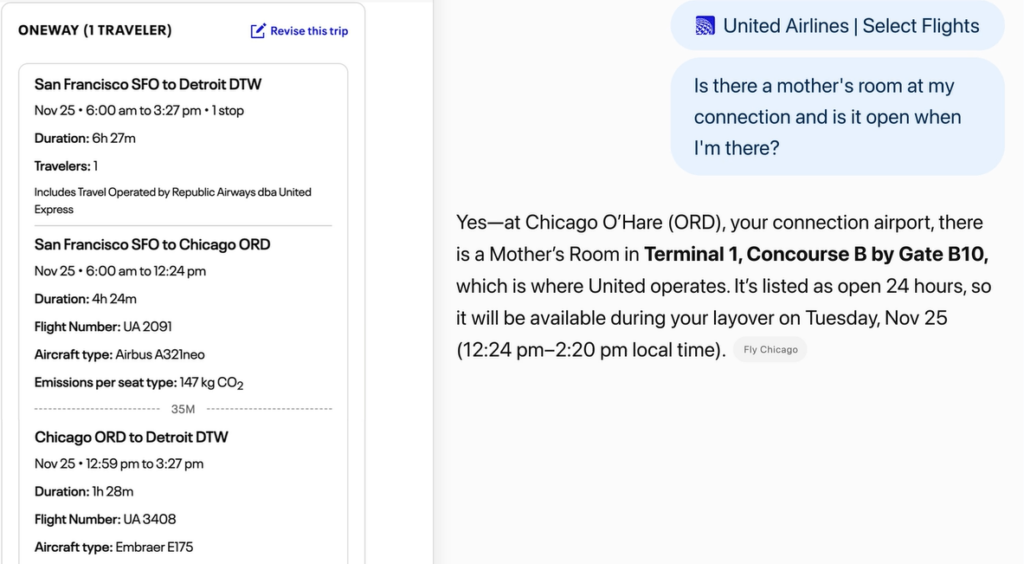This screenshot has height=564, width=1024.
Task: Open the "Fly Chicago" source citation chip
Action: 770,350
